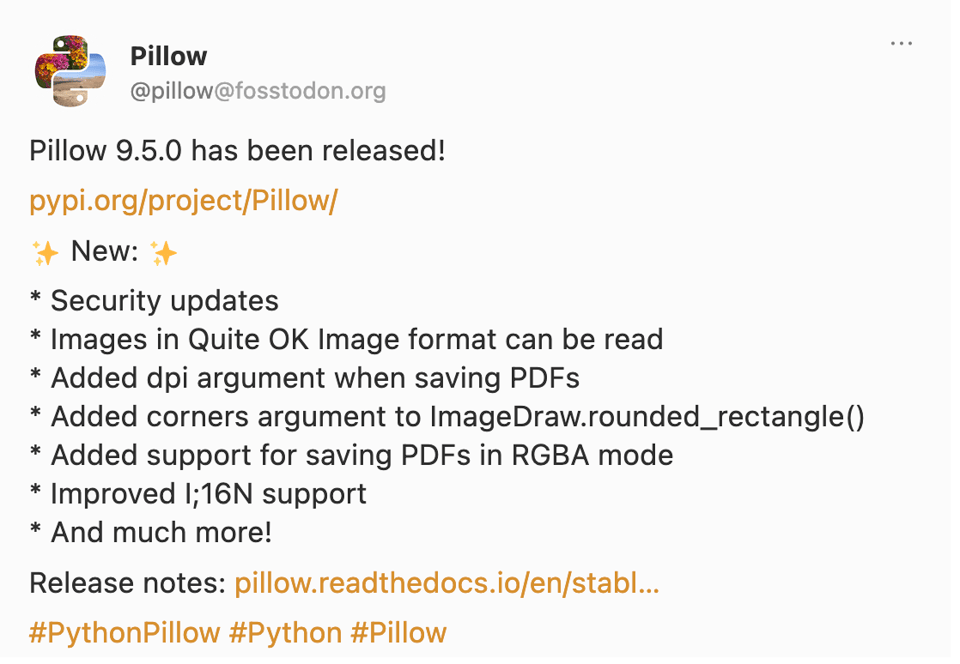Select the #Python hashtag
The width and height of the screenshot is (960, 664).
tap(285, 632)
